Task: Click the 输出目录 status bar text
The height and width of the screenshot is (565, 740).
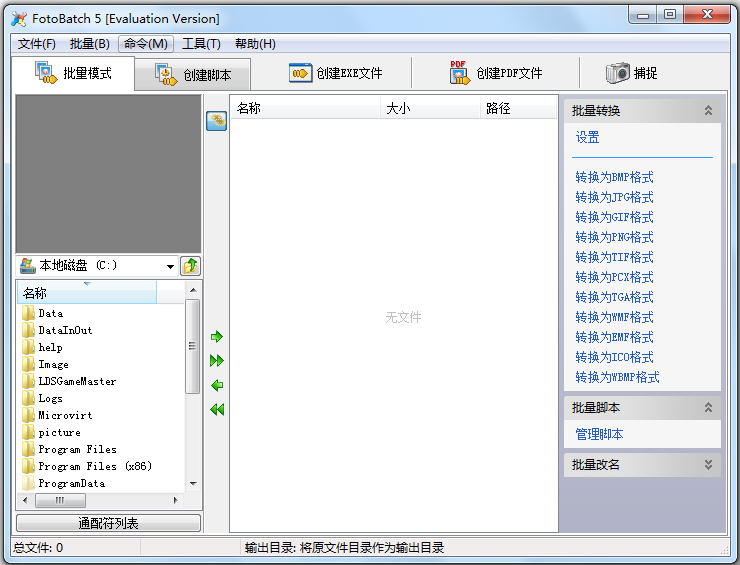Action: click(x=345, y=548)
